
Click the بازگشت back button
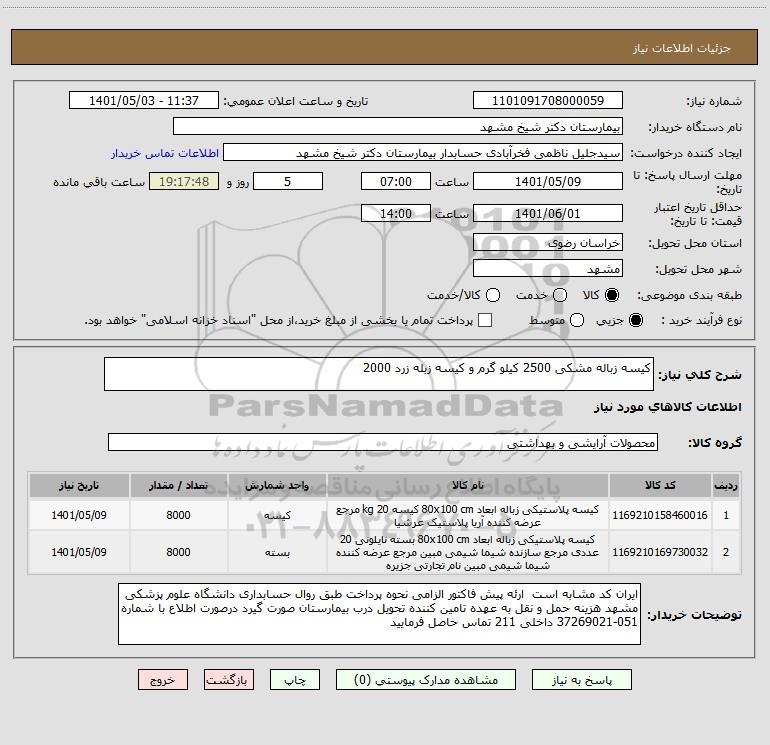[229, 680]
